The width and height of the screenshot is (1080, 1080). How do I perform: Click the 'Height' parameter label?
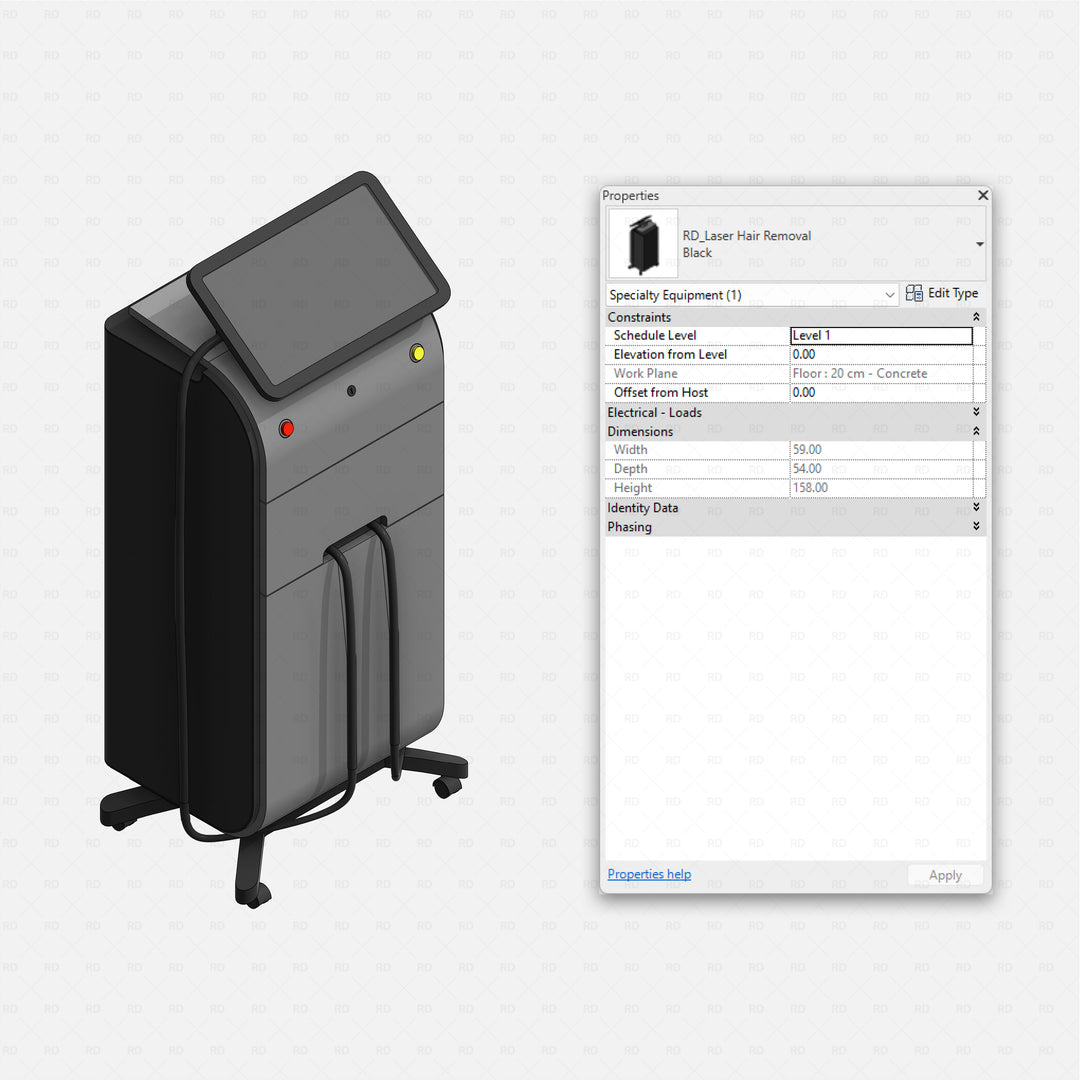coord(632,488)
